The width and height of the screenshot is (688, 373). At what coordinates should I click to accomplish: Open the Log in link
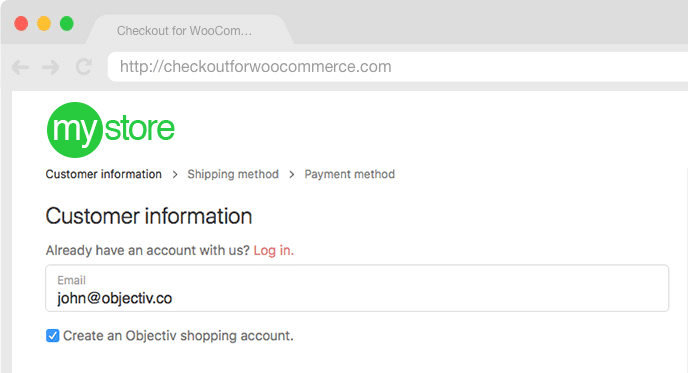(273, 250)
